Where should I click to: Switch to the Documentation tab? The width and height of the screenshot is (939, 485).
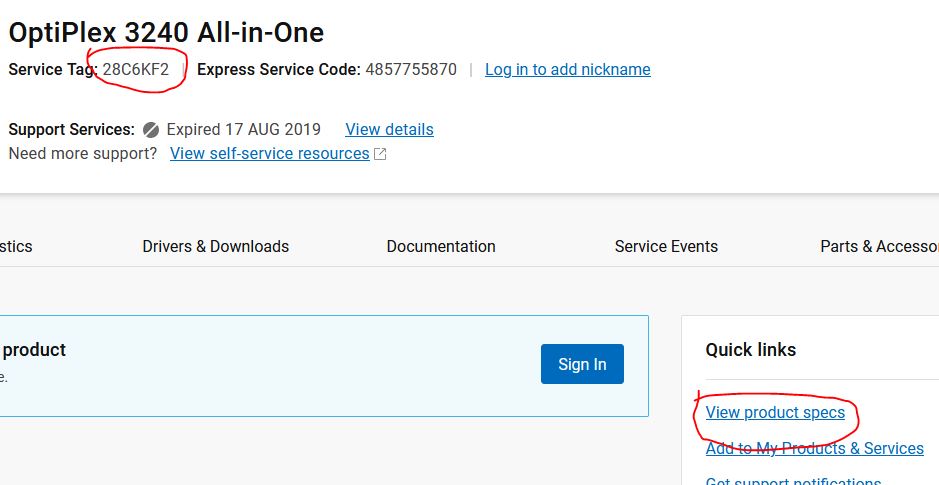pos(441,246)
